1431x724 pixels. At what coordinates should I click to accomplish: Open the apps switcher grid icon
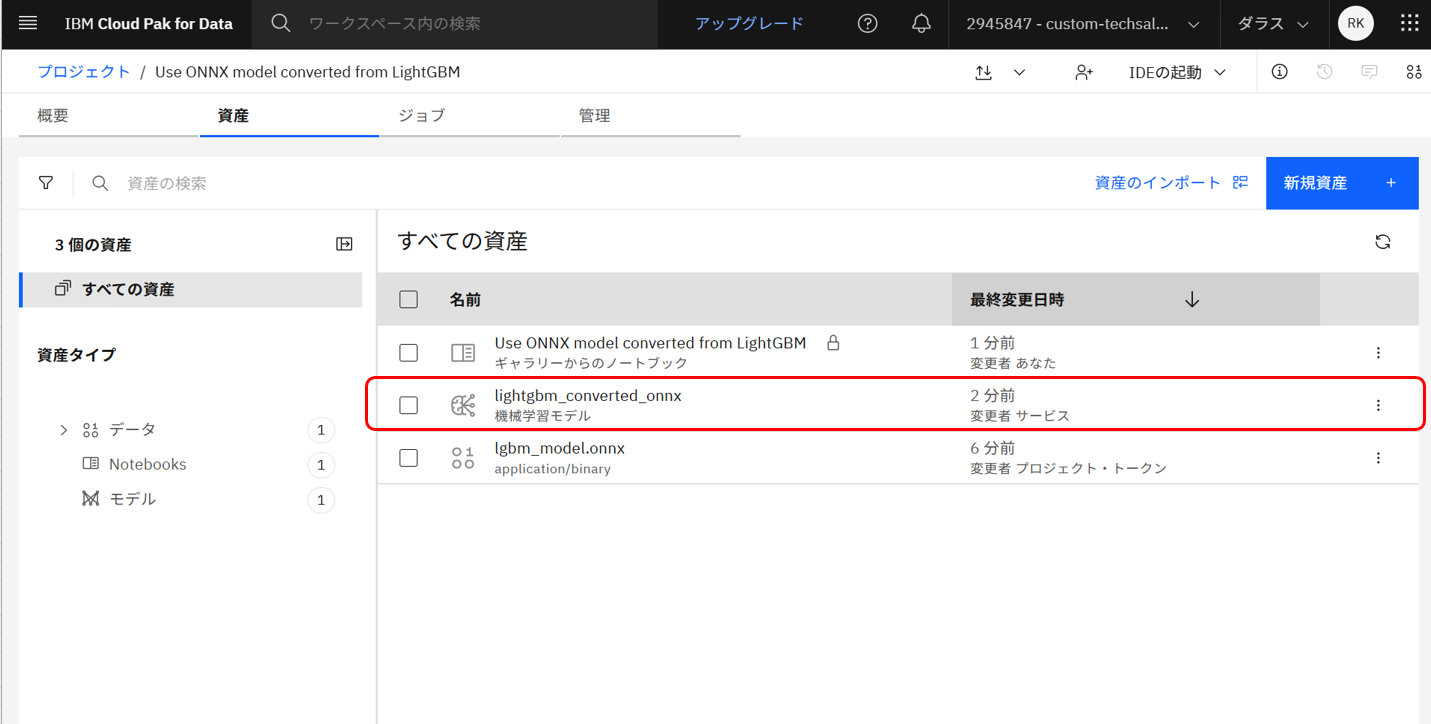1409,22
